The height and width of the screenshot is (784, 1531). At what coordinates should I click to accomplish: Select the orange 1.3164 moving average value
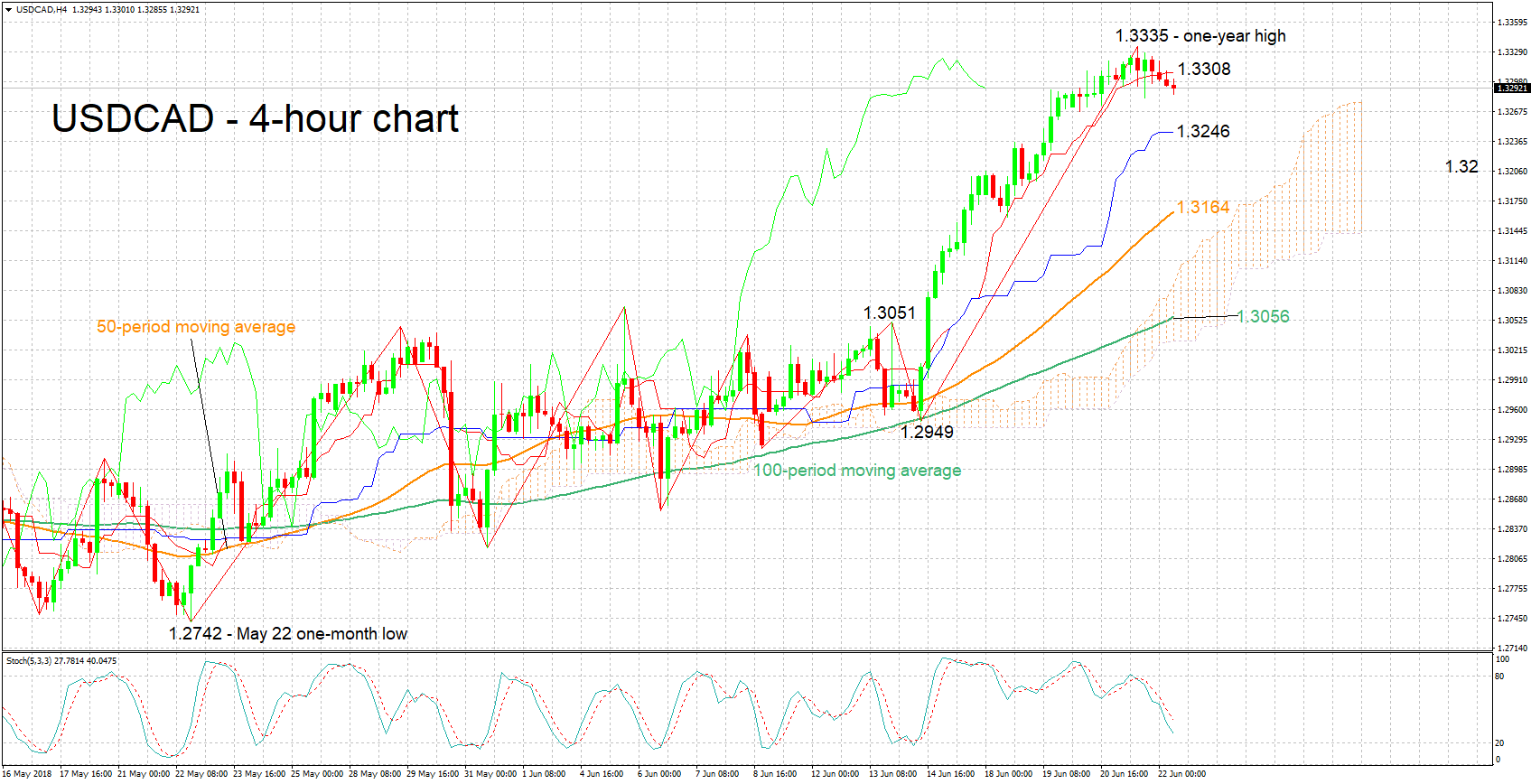1203,208
